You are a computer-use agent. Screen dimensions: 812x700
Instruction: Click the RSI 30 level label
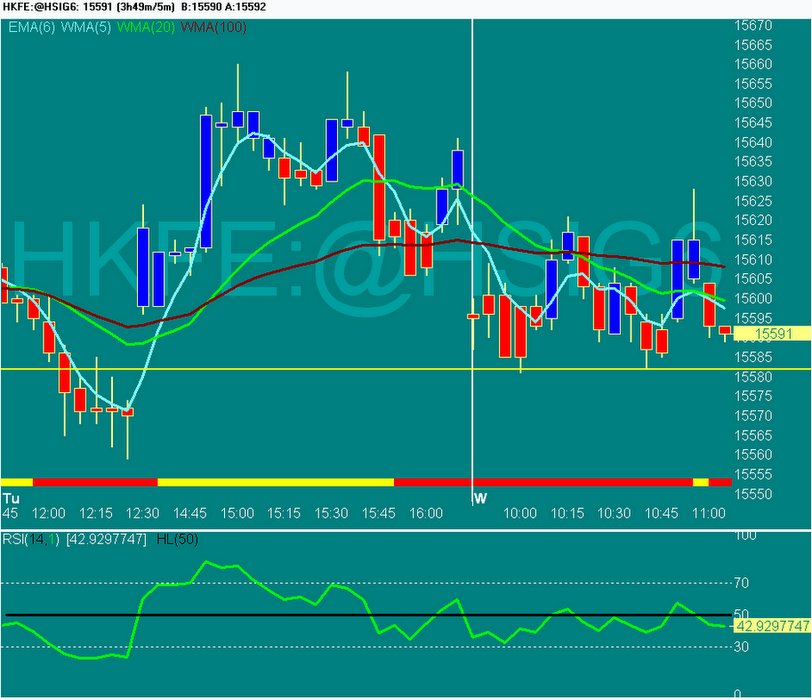[x=742, y=647]
